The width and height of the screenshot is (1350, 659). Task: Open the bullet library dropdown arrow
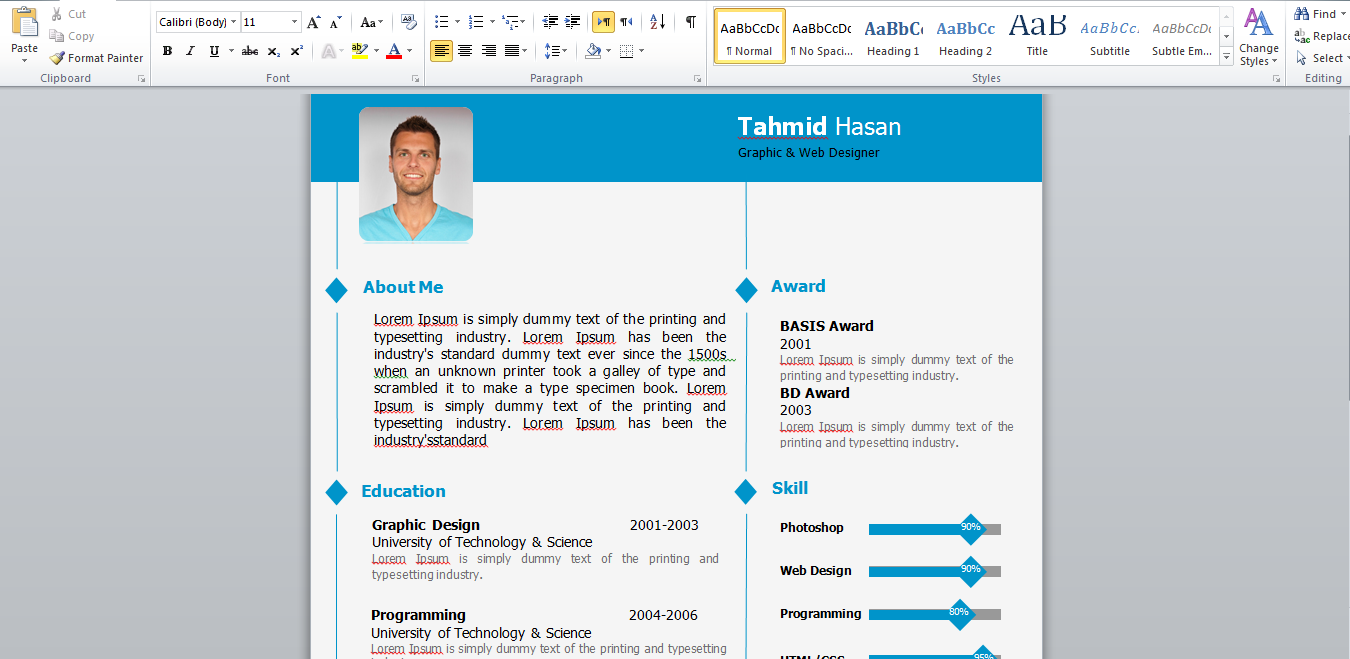click(457, 22)
